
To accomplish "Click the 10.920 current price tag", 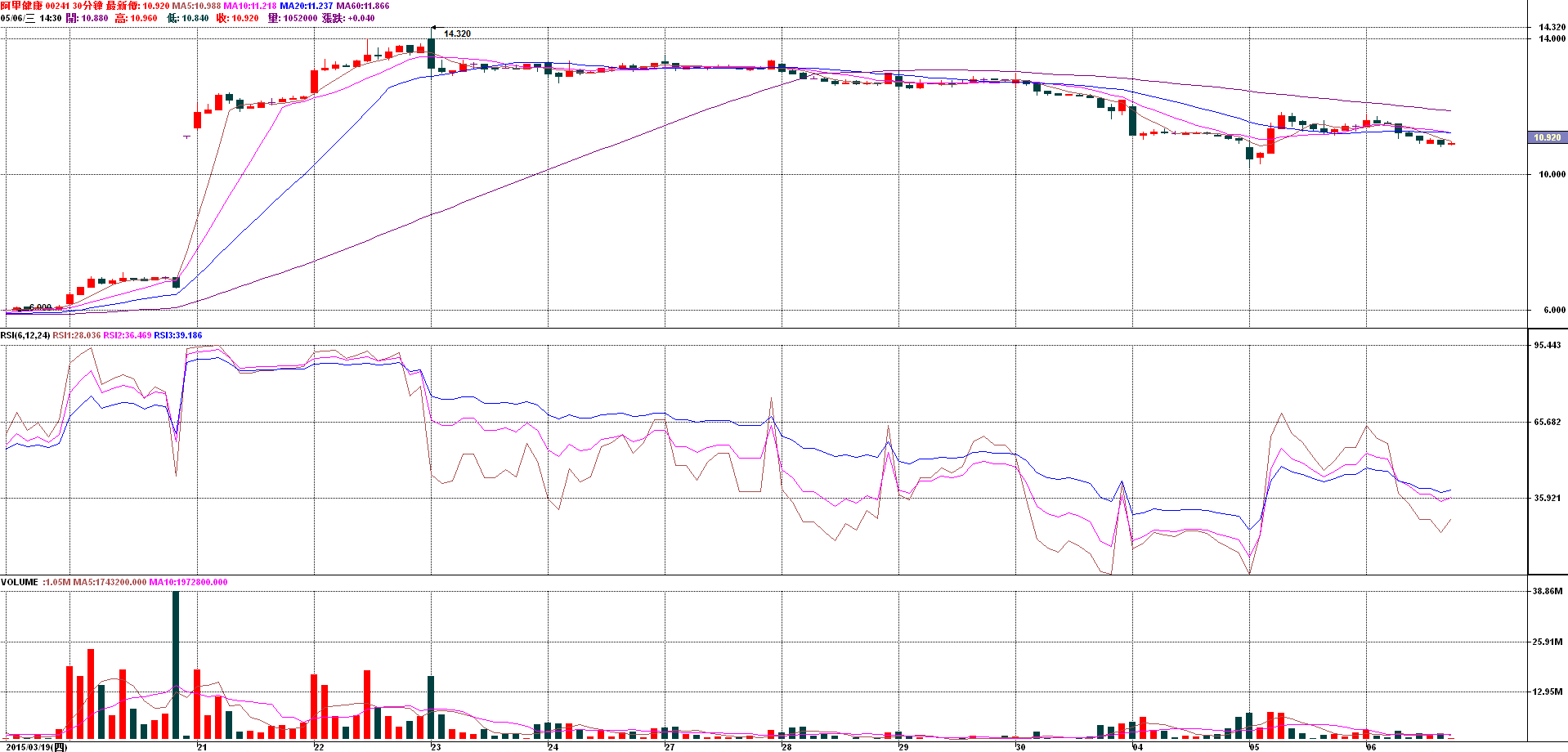I will coord(1546,137).
